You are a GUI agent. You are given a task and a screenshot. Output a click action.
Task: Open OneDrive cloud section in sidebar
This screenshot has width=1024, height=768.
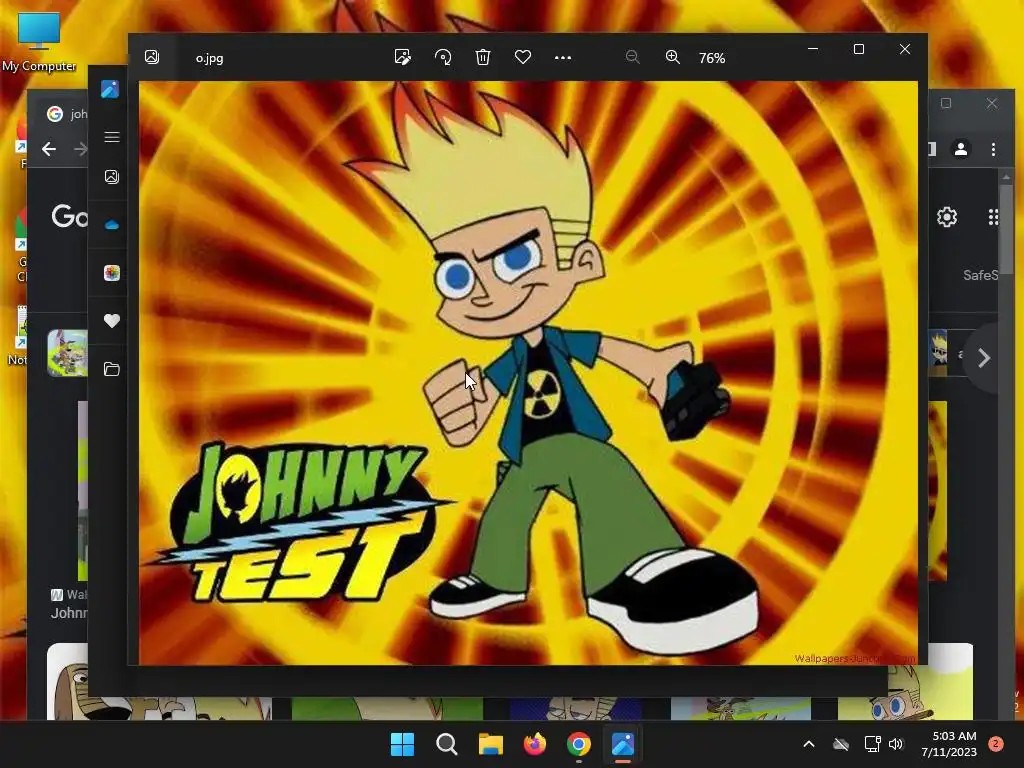coord(112,225)
